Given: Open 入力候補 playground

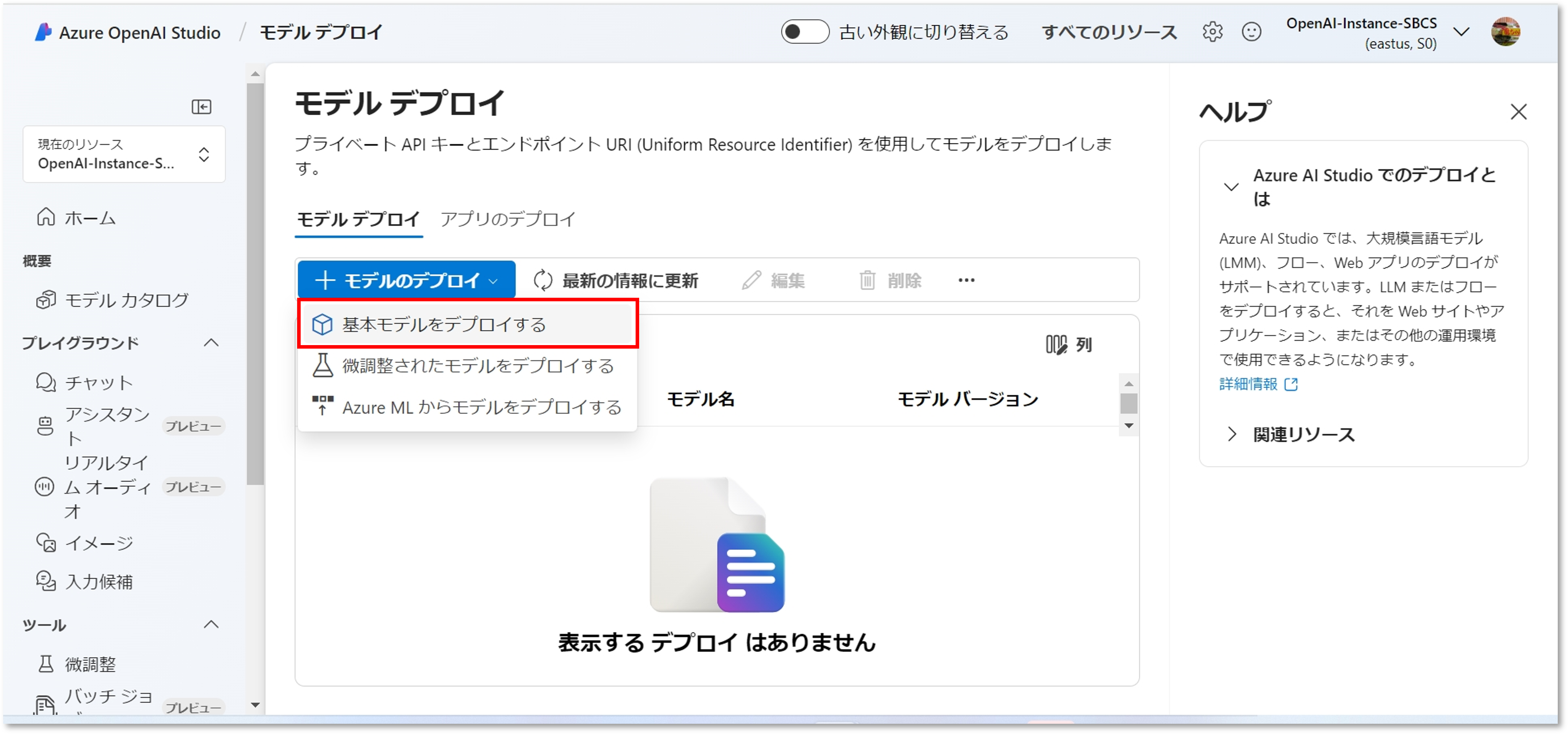Looking at the screenshot, I should [x=84, y=581].
